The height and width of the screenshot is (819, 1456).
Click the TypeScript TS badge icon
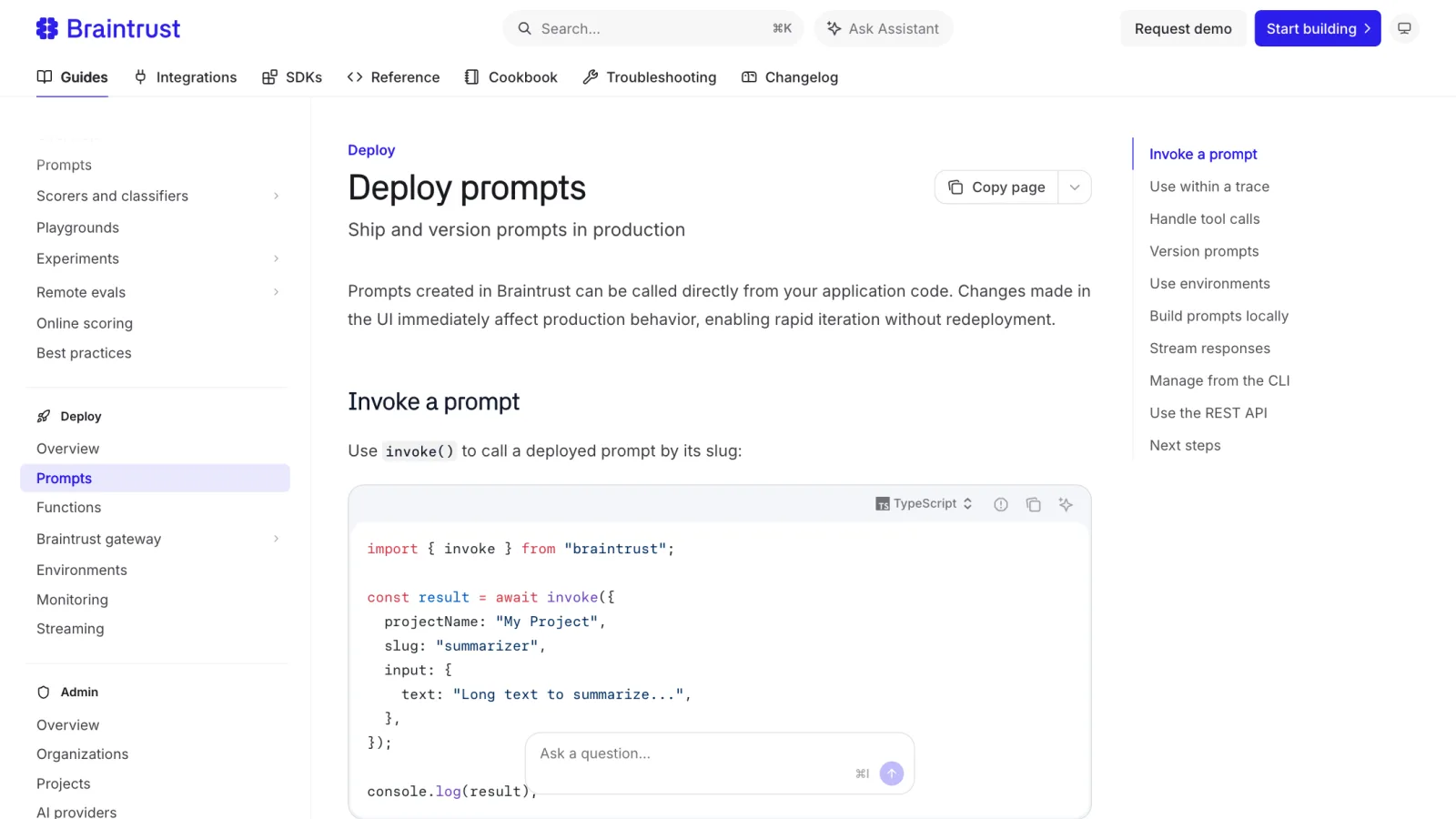click(883, 504)
